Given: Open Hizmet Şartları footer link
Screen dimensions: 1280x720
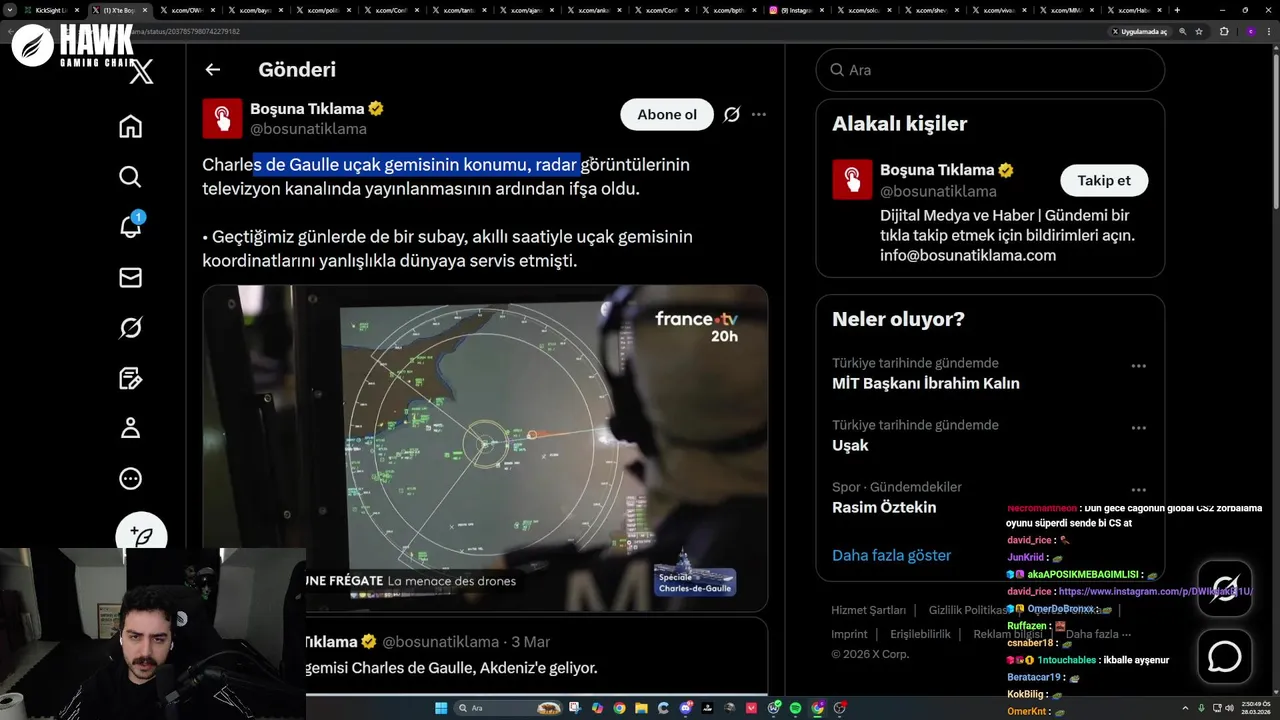Looking at the screenshot, I should pos(868,610).
